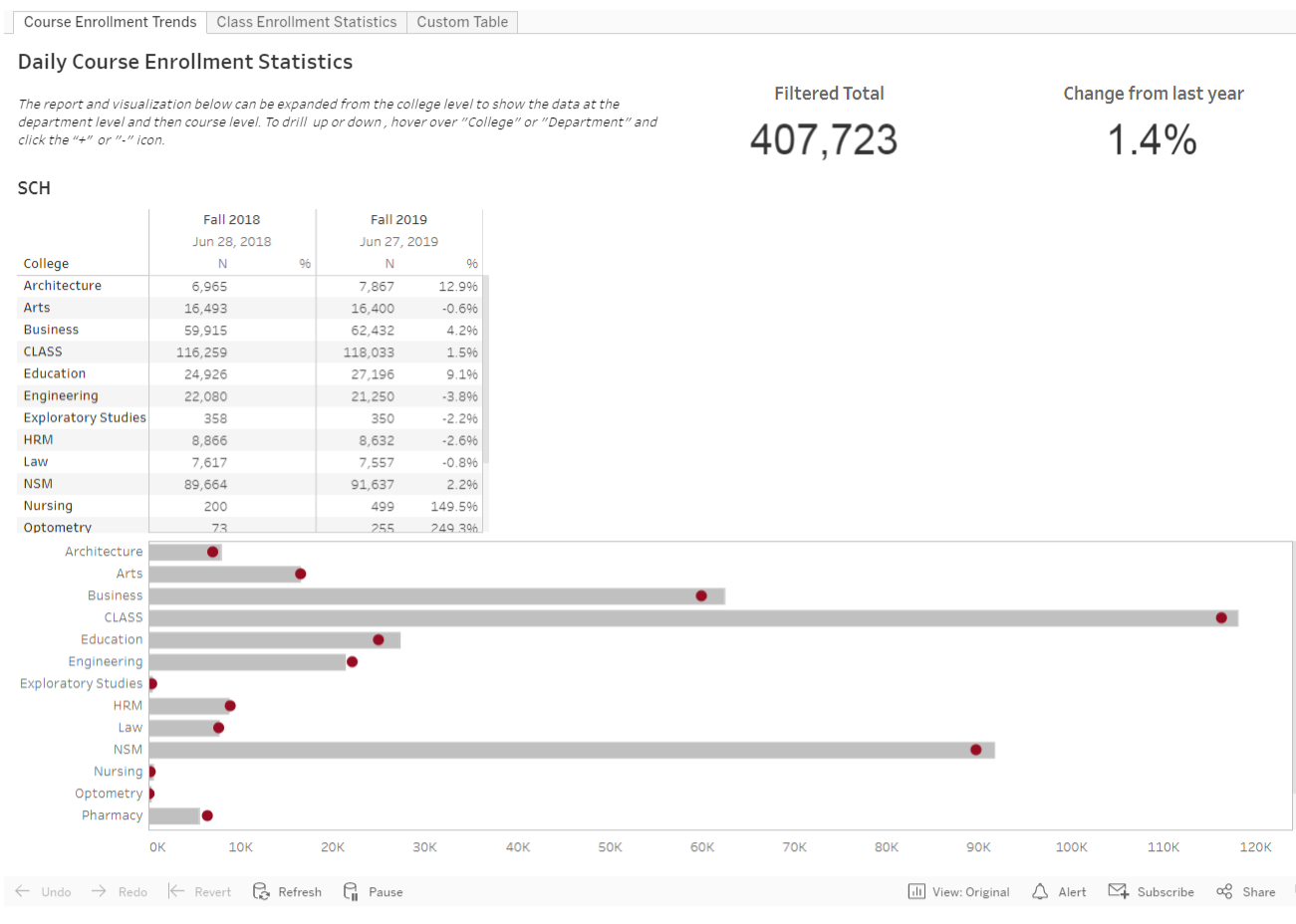The image size is (1296, 924).
Task: Click the 149.5% value for Nursing
Action: point(454,507)
